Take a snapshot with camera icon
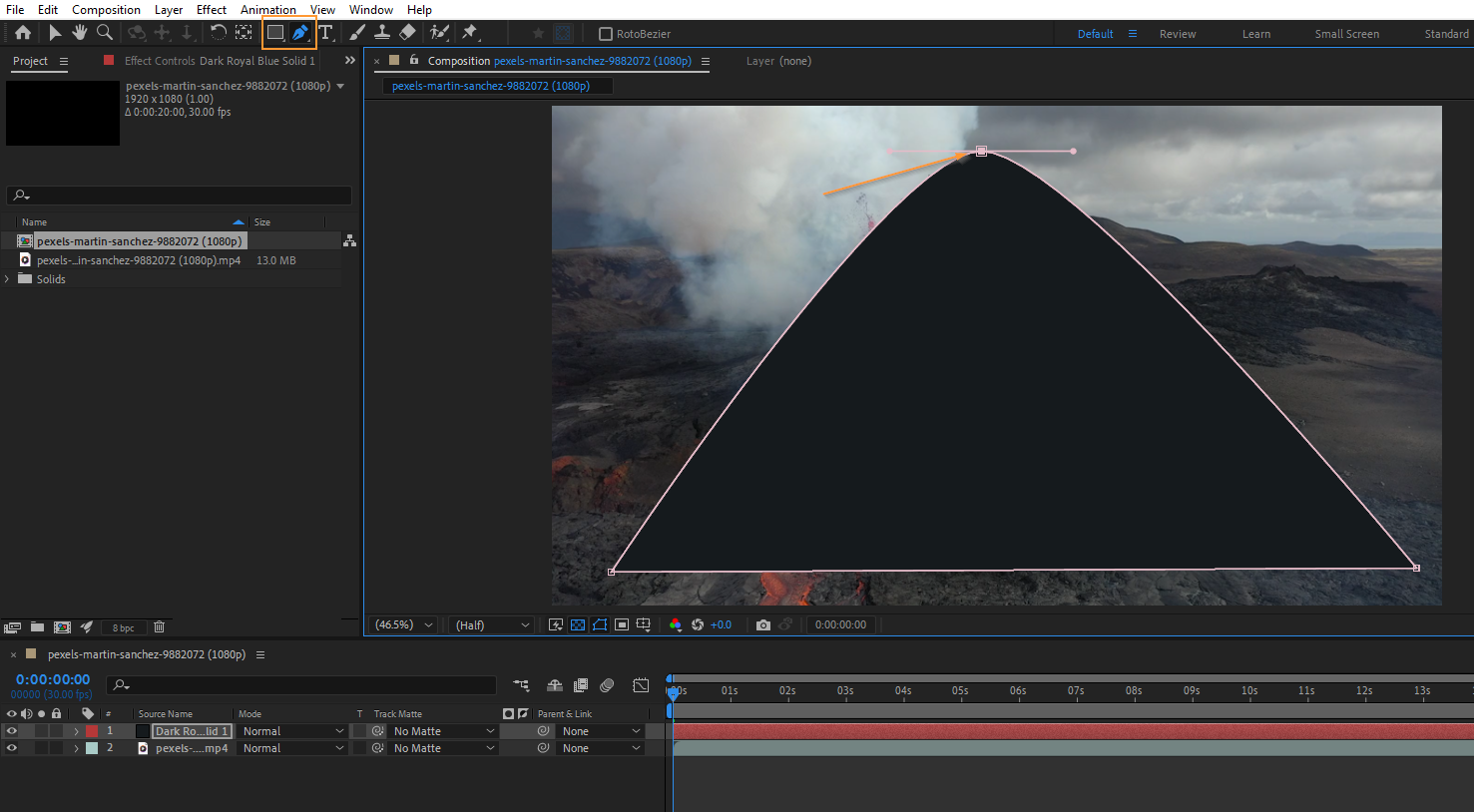 (x=763, y=625)
